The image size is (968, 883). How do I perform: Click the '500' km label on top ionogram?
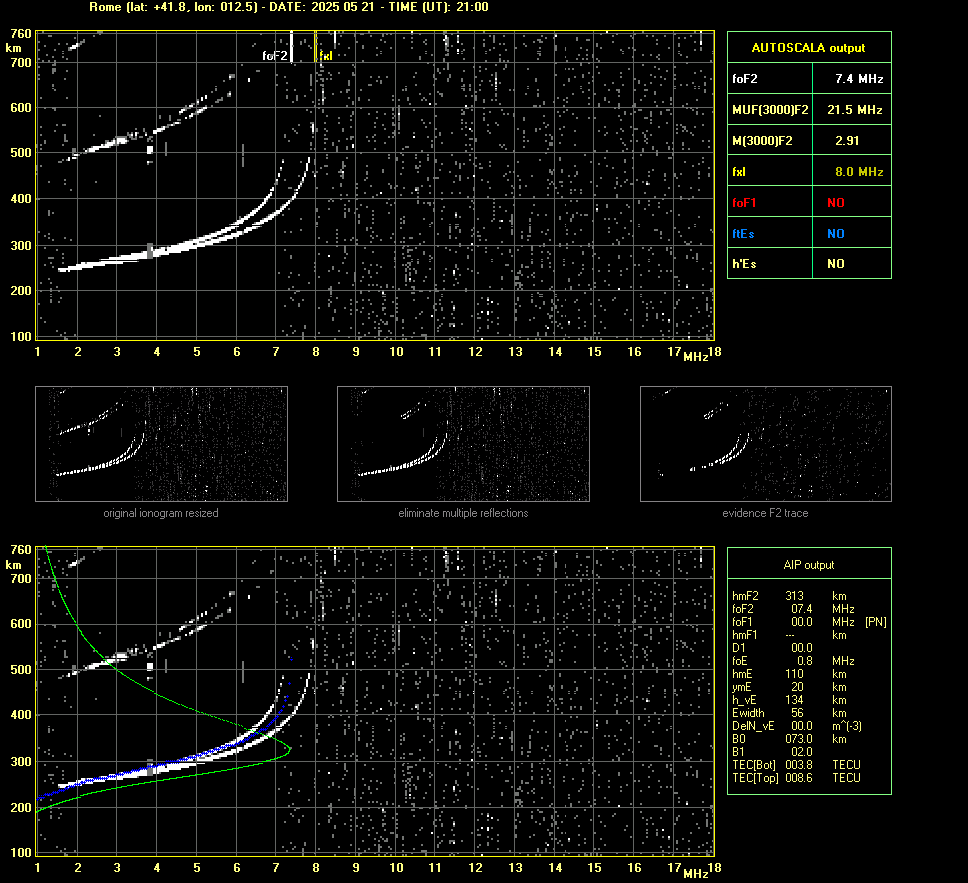coord(21,153)
